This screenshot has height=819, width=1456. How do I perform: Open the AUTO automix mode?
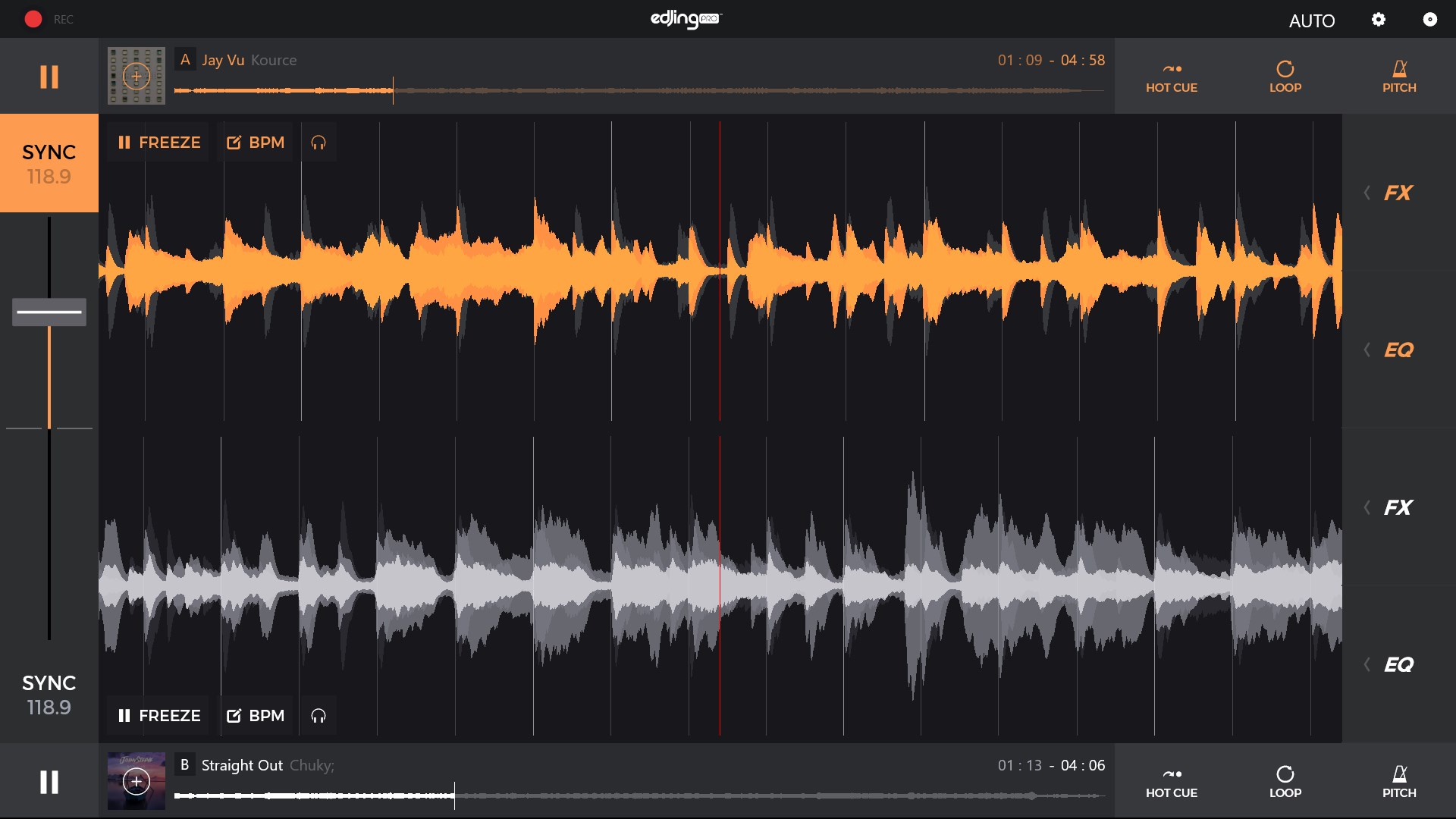[x=1312, y=20]
